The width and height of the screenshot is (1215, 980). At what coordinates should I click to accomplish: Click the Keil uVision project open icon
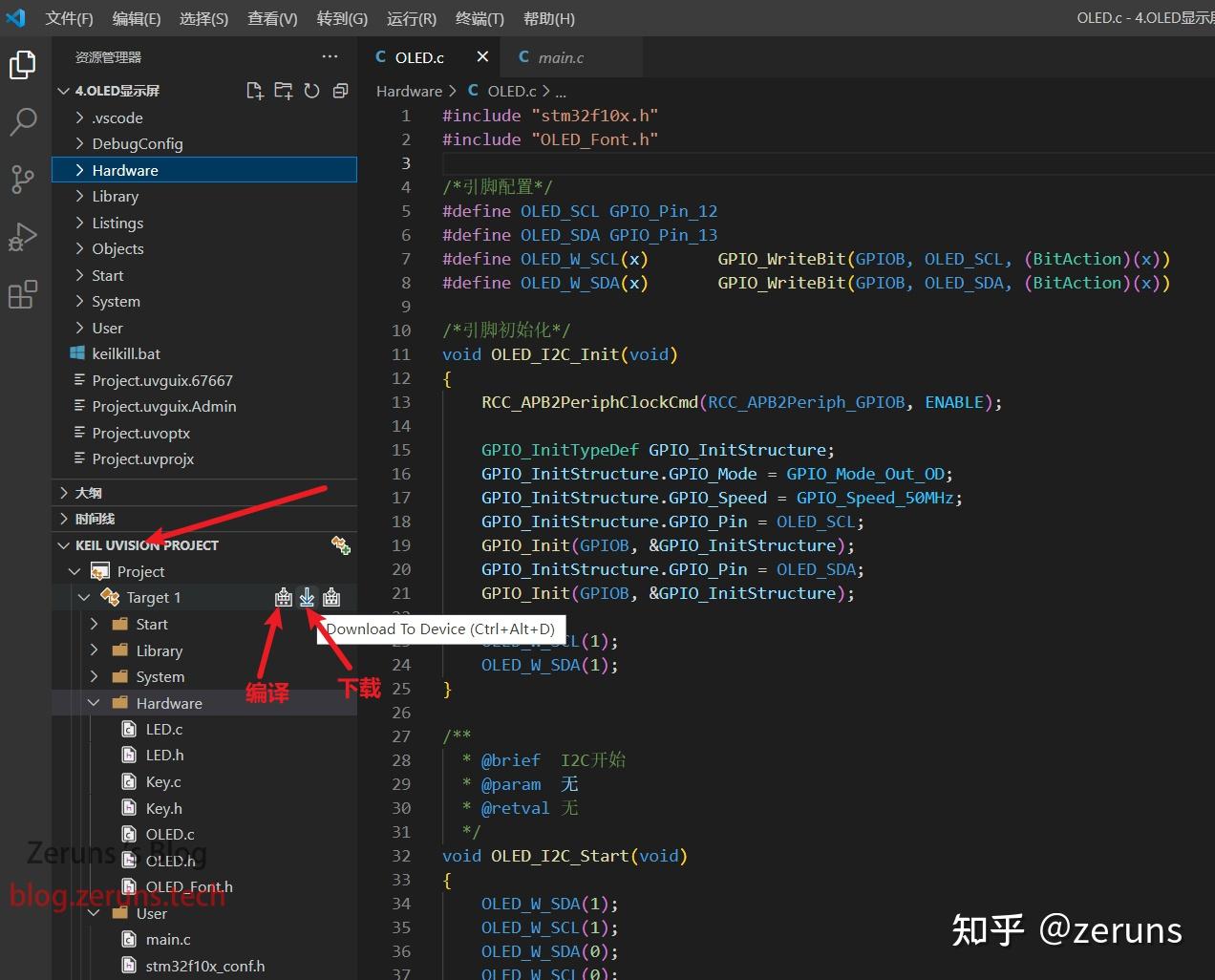pyautogui.click(x=340, y=545)
